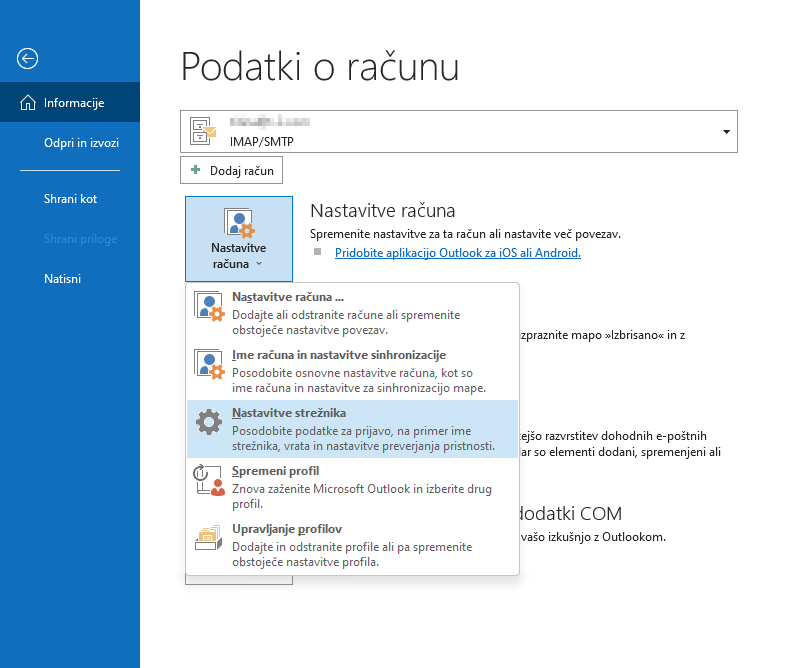
Task: Choose Nastavitve računa ... menu entry
Action: (288, 297)
